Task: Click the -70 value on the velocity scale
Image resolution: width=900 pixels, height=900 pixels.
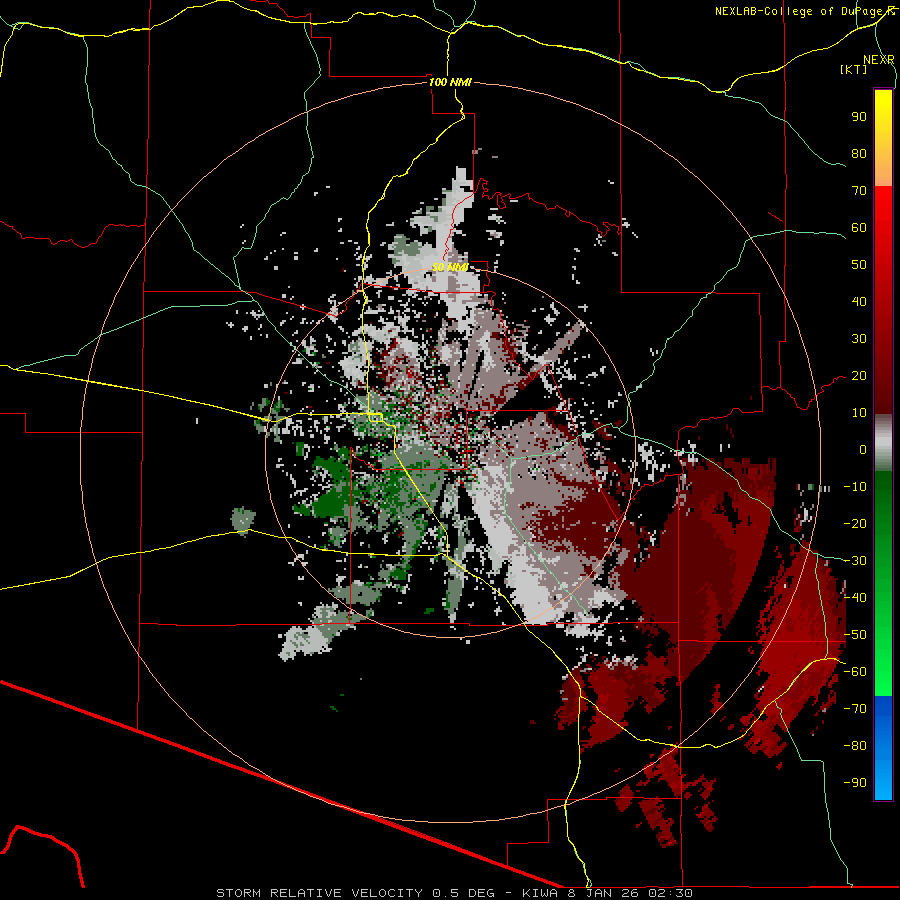Action: (855, 709)
